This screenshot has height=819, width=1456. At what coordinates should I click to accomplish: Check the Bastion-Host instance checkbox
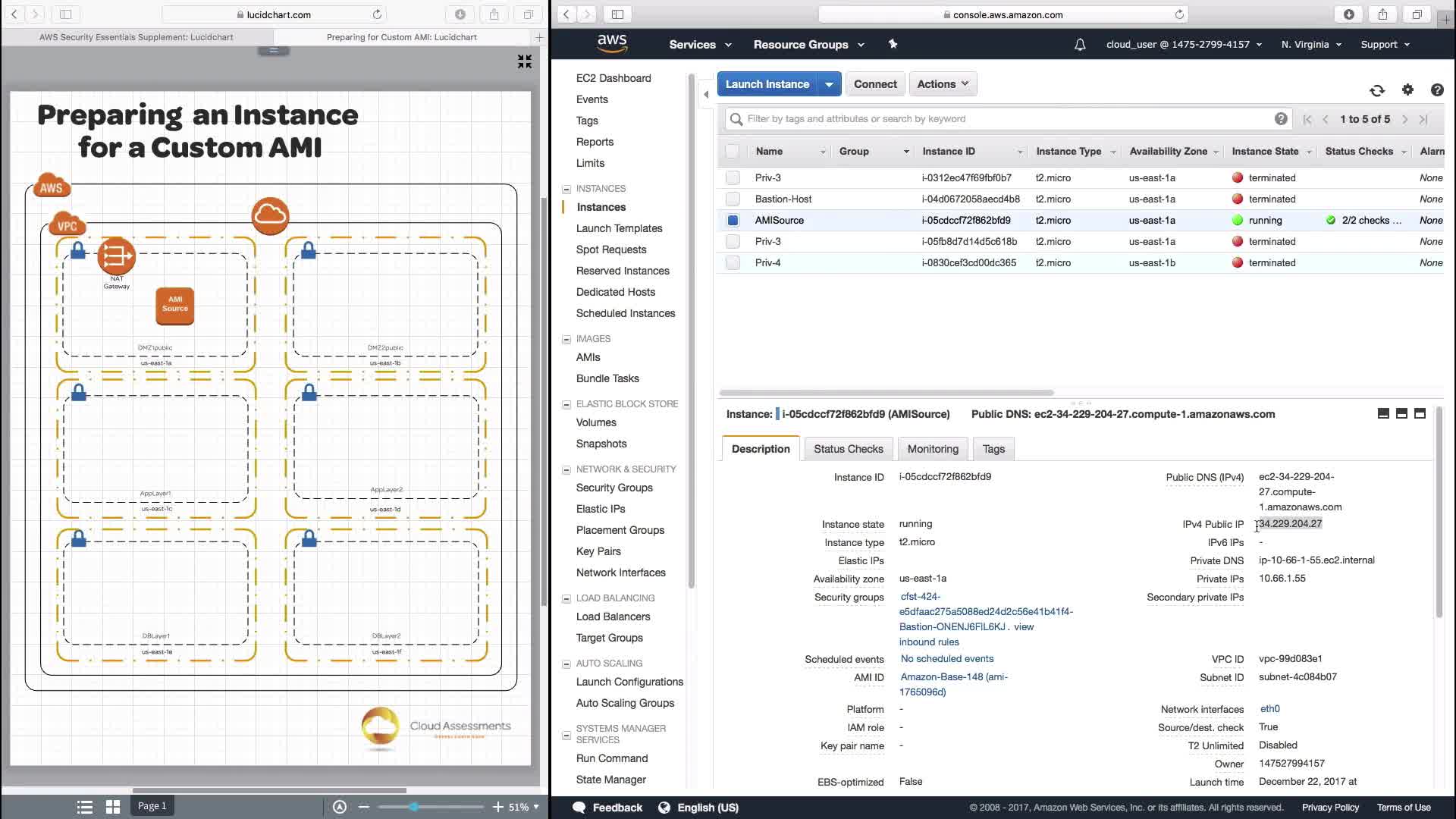pyautogui.click(x=733, y=199)
